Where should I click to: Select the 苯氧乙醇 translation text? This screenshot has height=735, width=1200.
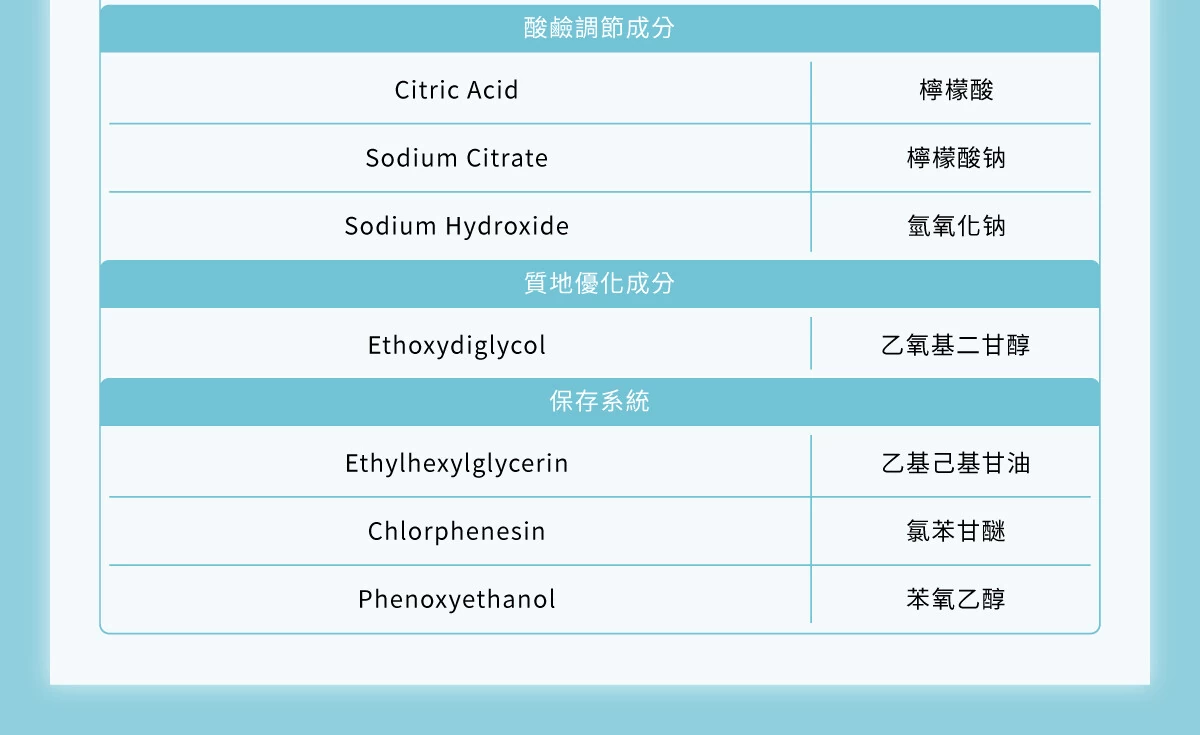click(x=957, y=599)
